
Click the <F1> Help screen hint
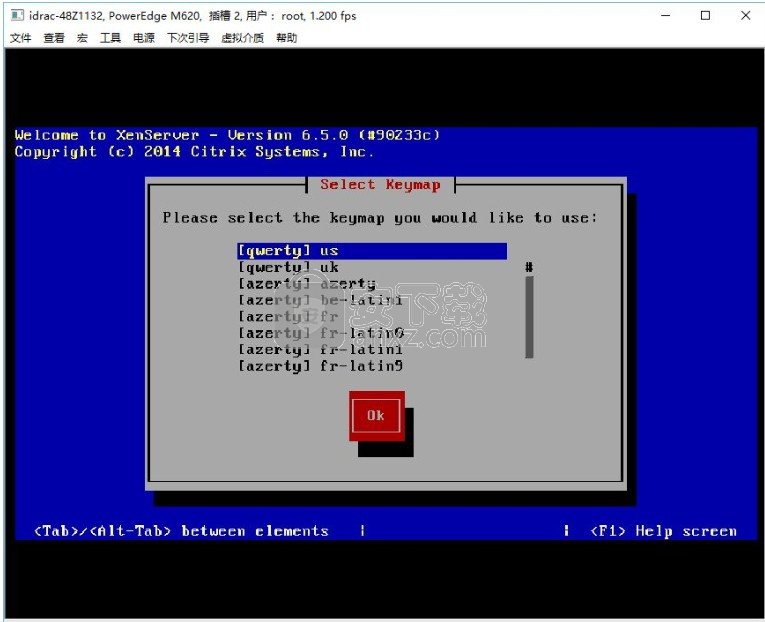click(x=664, y=531)
